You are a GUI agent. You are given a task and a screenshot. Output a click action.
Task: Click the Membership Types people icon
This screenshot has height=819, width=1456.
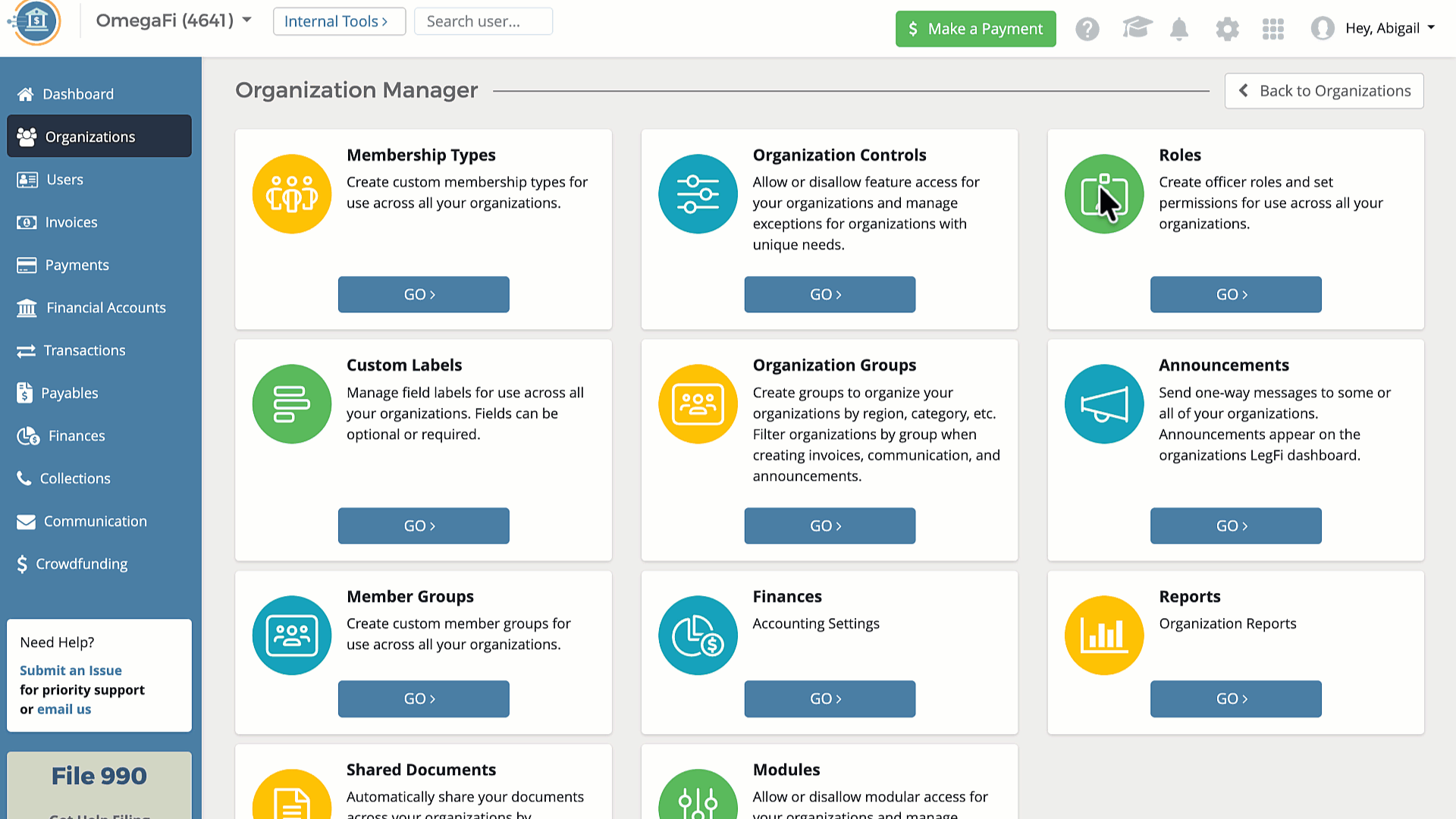(291, 194)
